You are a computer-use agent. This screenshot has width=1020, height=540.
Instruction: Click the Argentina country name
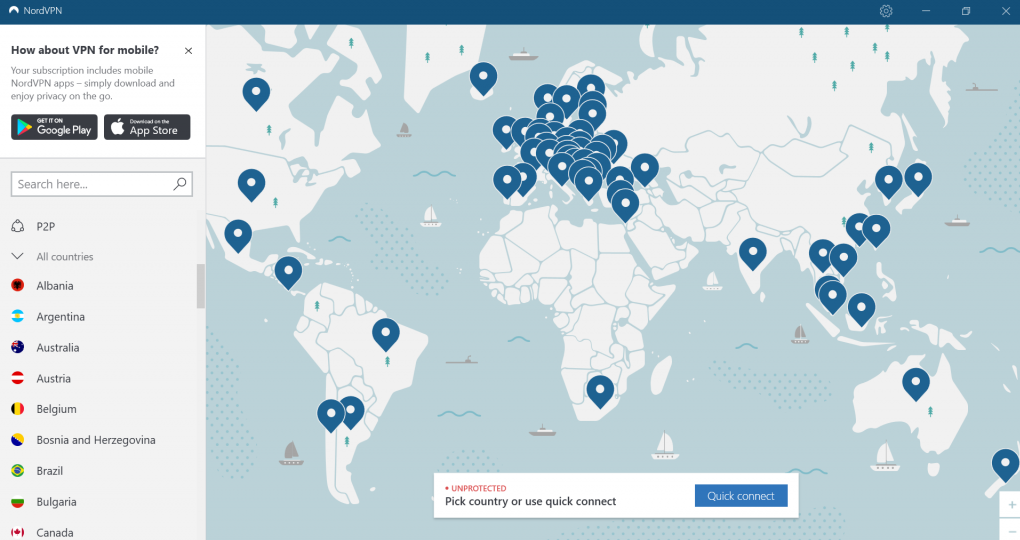point(60,317)
